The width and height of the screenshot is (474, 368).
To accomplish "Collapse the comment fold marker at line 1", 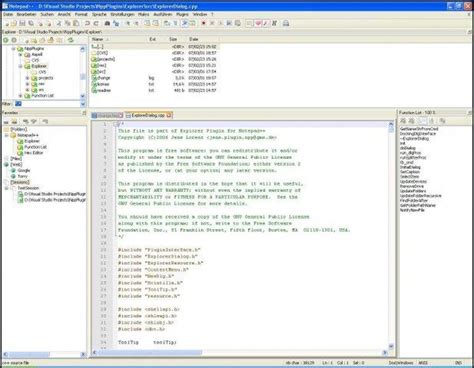I will 116,124.
